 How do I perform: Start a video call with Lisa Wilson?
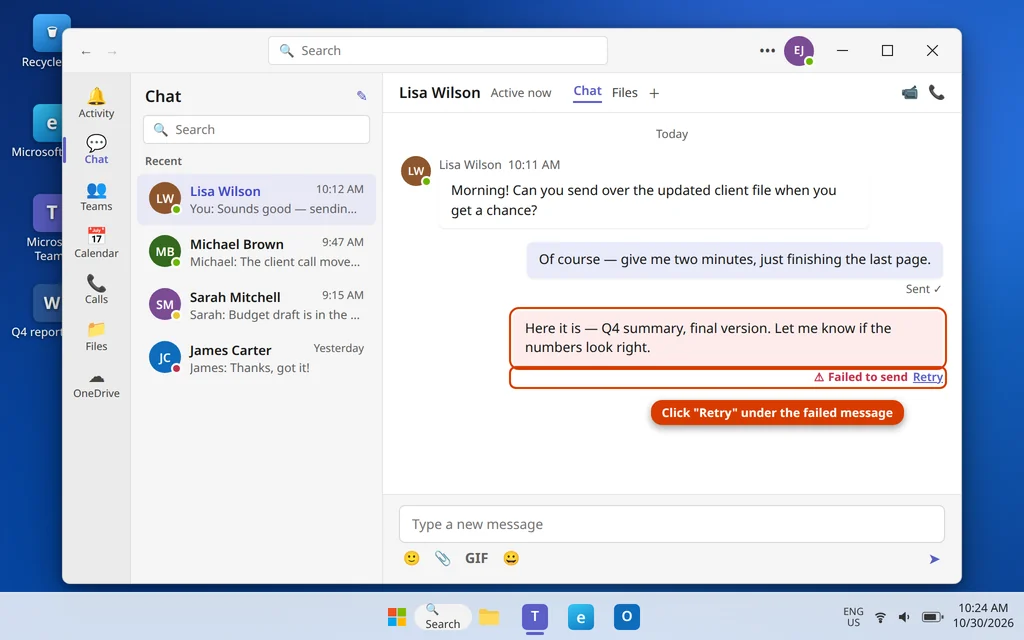point(909,93)
